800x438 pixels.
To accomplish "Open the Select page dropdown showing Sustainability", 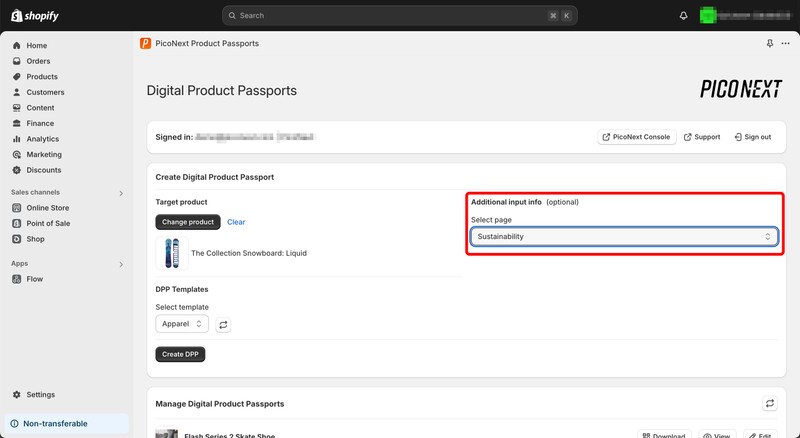I will 624,237.
